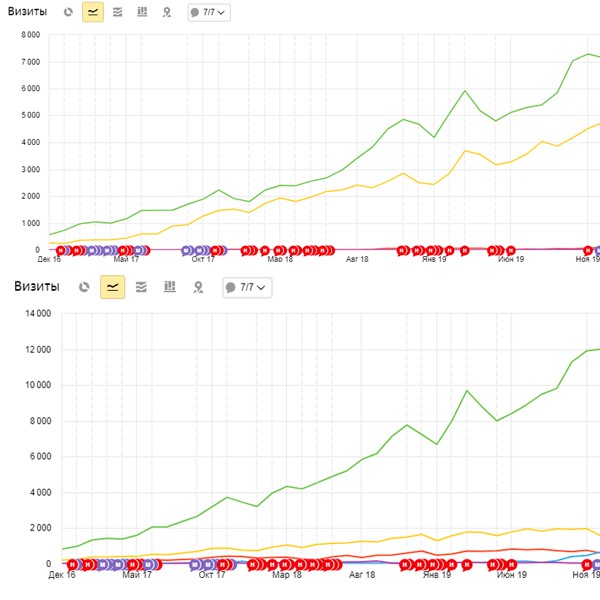The image size is (600, 600).
Task: Click '6 000' y-axis label in bottom chart
Action: click(40, 456)
